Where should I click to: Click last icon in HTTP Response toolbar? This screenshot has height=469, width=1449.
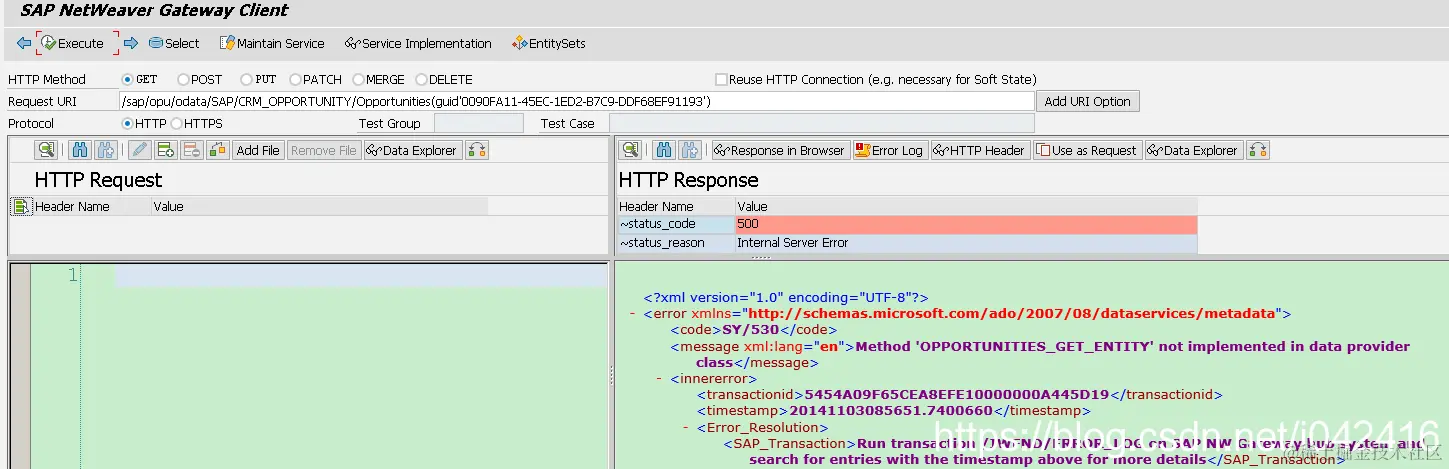coord(1259,150)
